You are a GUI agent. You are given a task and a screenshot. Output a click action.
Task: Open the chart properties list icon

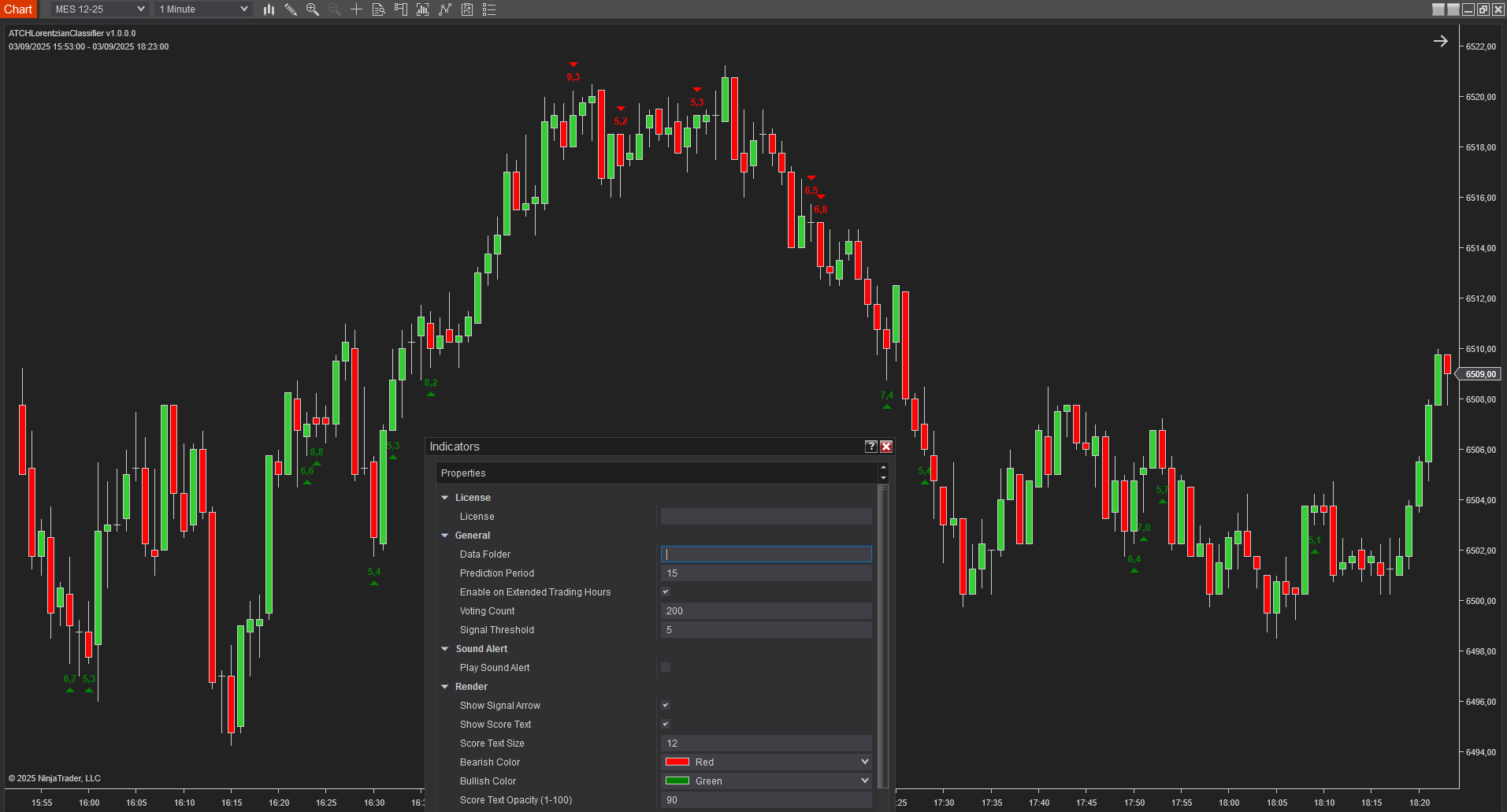[x=489, y=9]
